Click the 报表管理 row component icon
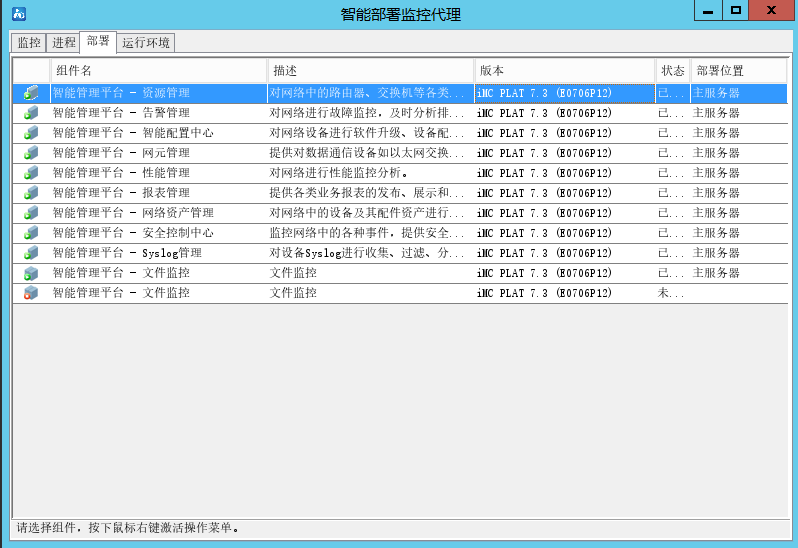This screenshot has width=798, height=548. click(x=31, y=193)
